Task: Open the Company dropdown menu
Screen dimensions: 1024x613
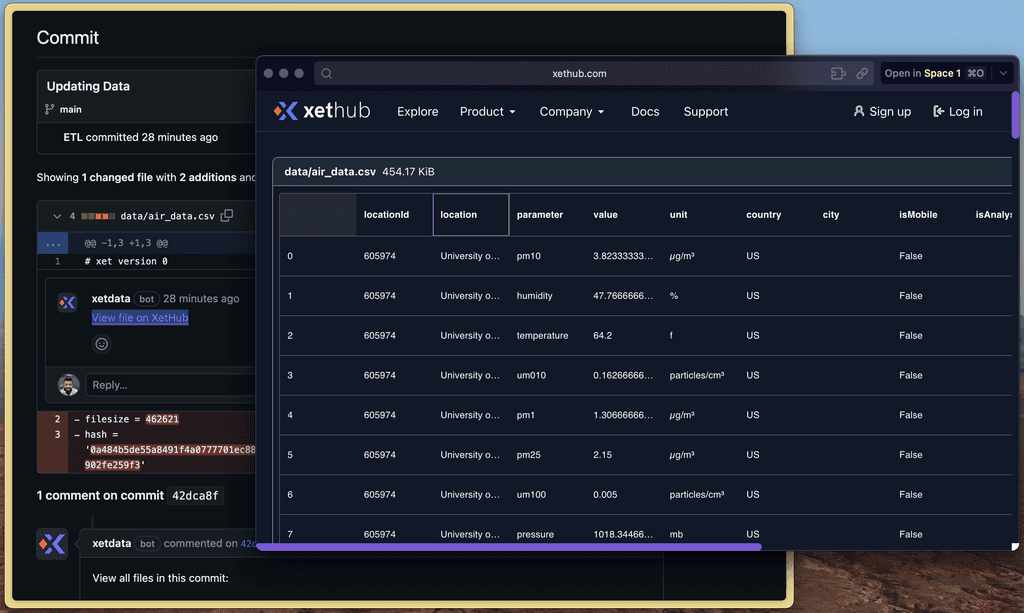Action: pyautogui.click(x=571, y=112)
